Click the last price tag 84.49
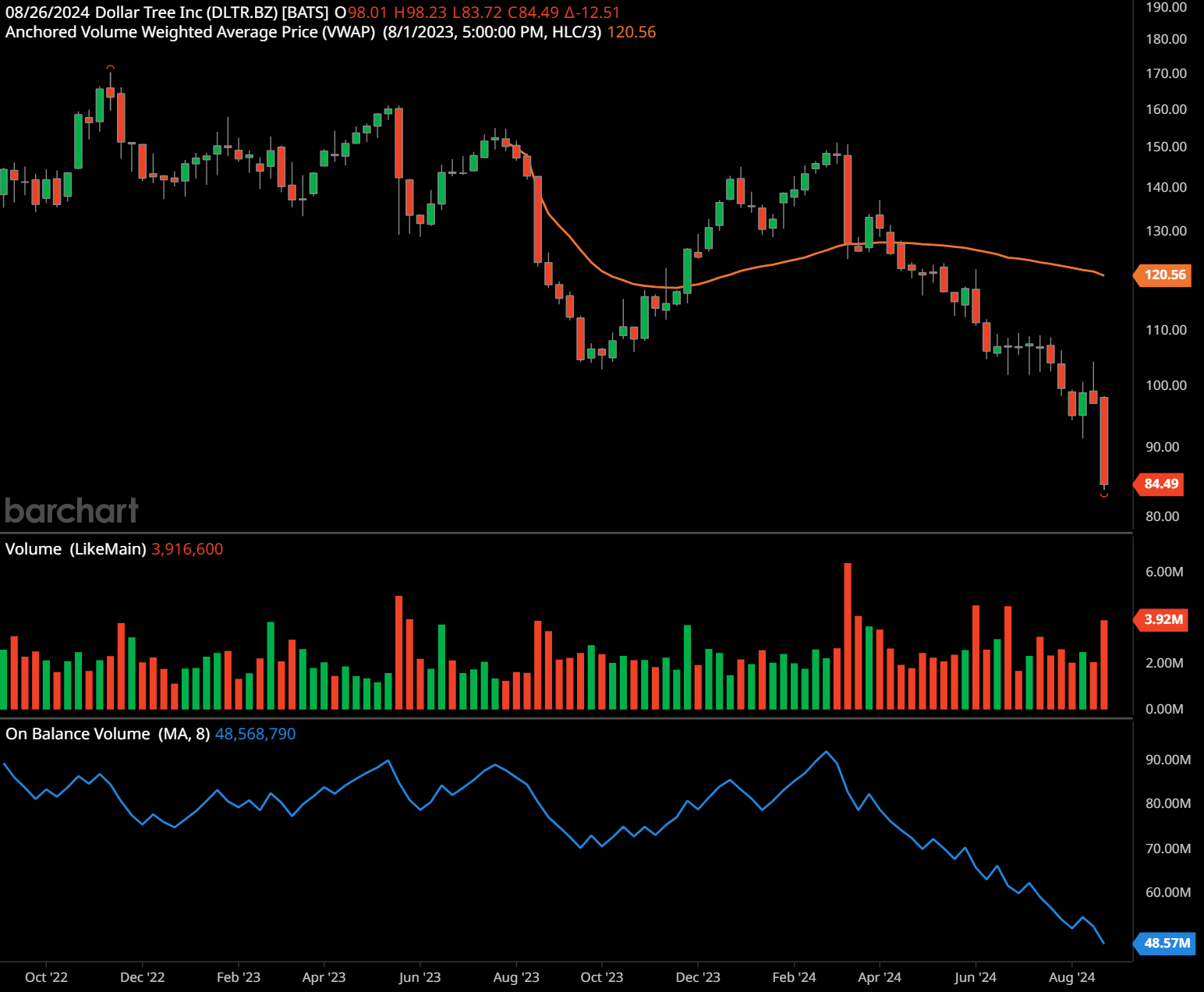This screenshot has width=1204, height=992. pos(1158,484)
